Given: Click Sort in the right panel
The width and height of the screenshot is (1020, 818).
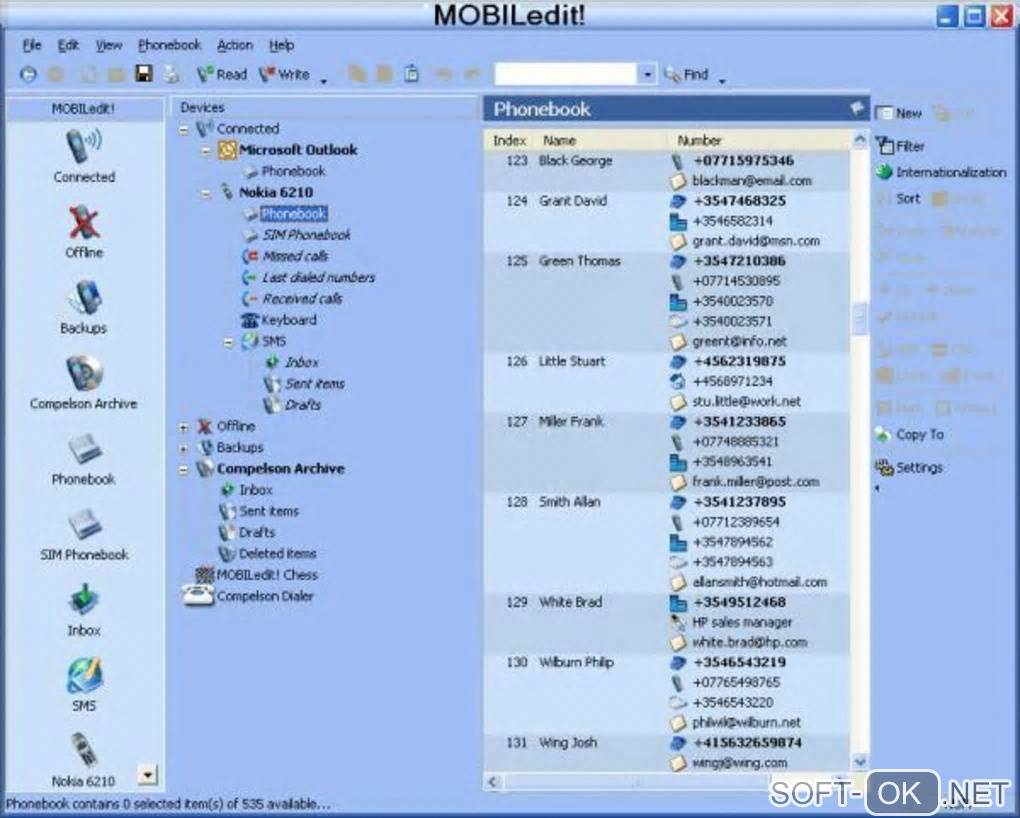Looking at the screenshot, I should point(899,198).
